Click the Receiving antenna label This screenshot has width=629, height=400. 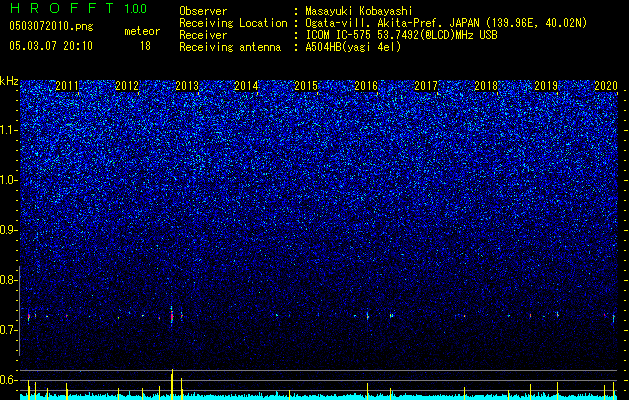point(230,47)
